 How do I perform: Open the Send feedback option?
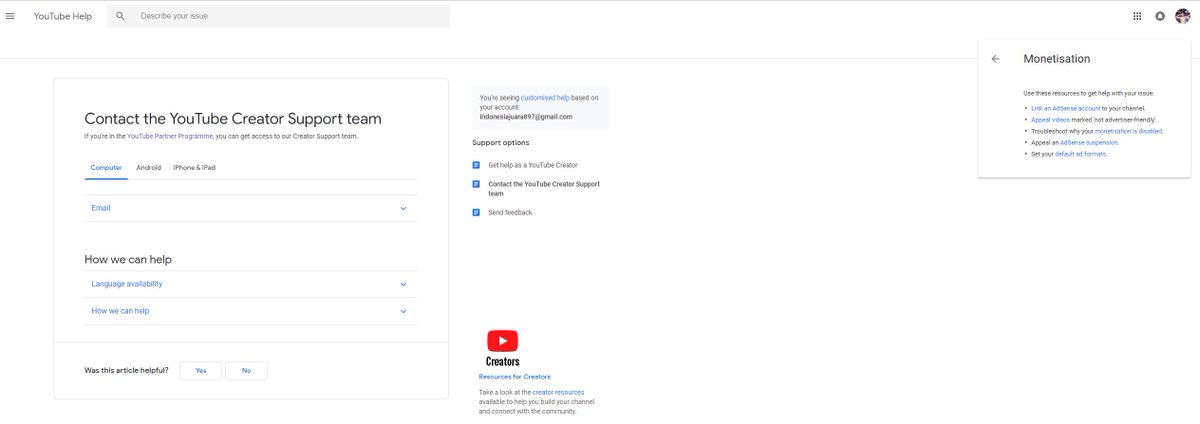(510, 212)
